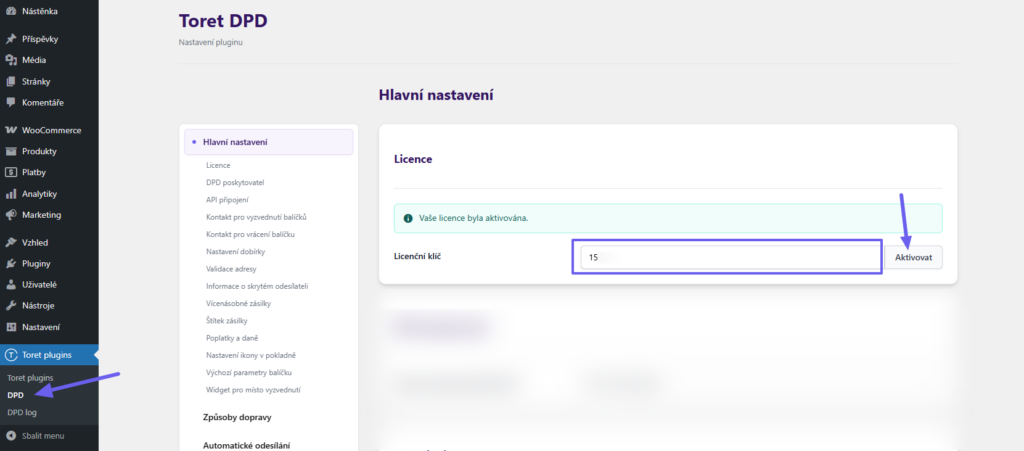
Task: Click the green info icon in license notice
Action: click(x=408, y=218)
